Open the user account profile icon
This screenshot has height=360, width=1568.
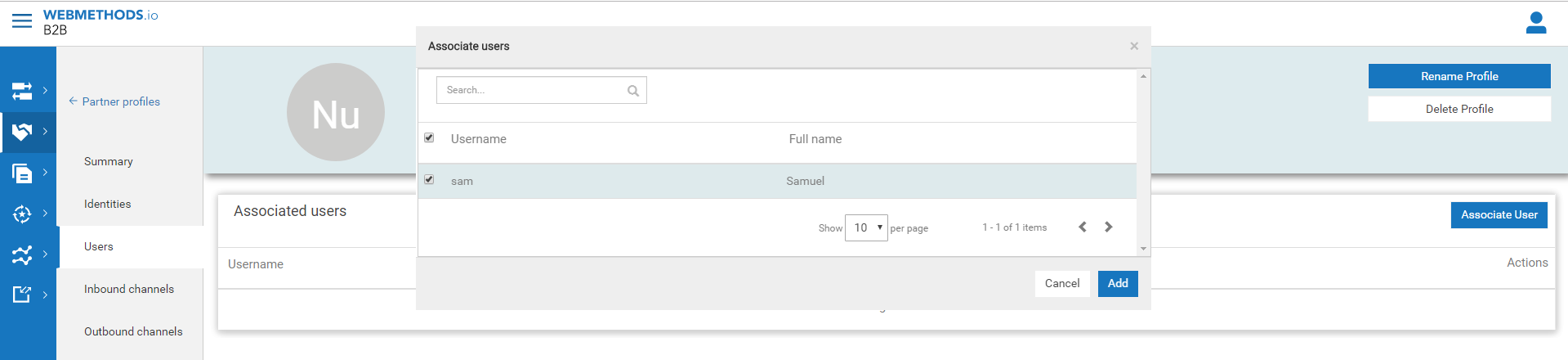(x=1535, y=23)
